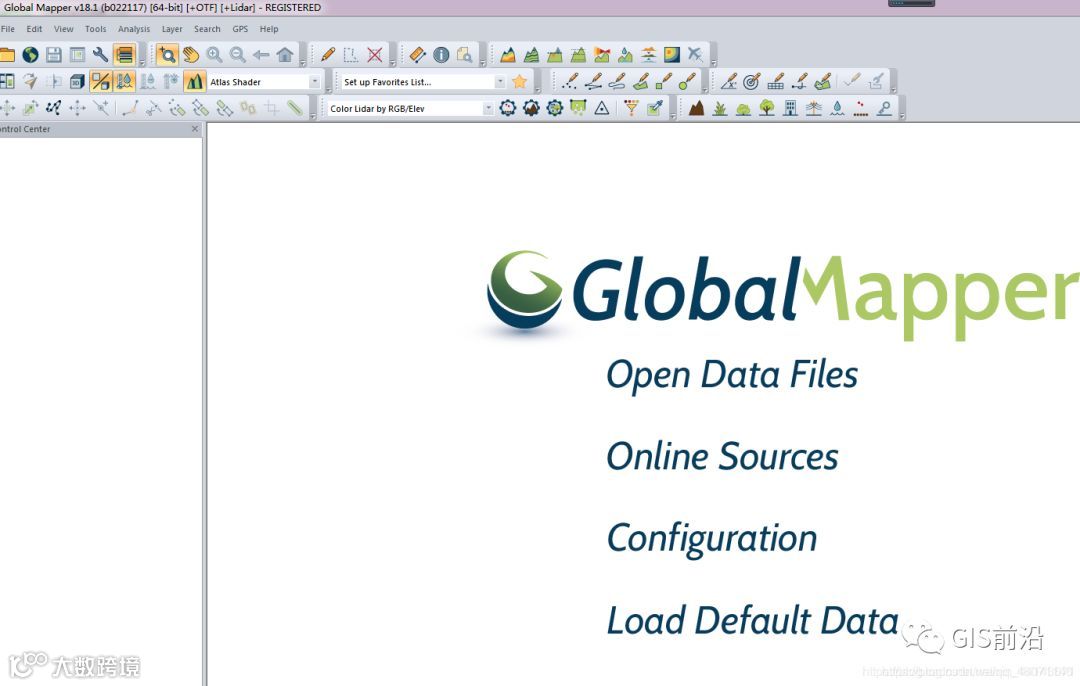Click the classify ground brown mountain icon
Screen dimensions: 1080x686
coord(696,108)
